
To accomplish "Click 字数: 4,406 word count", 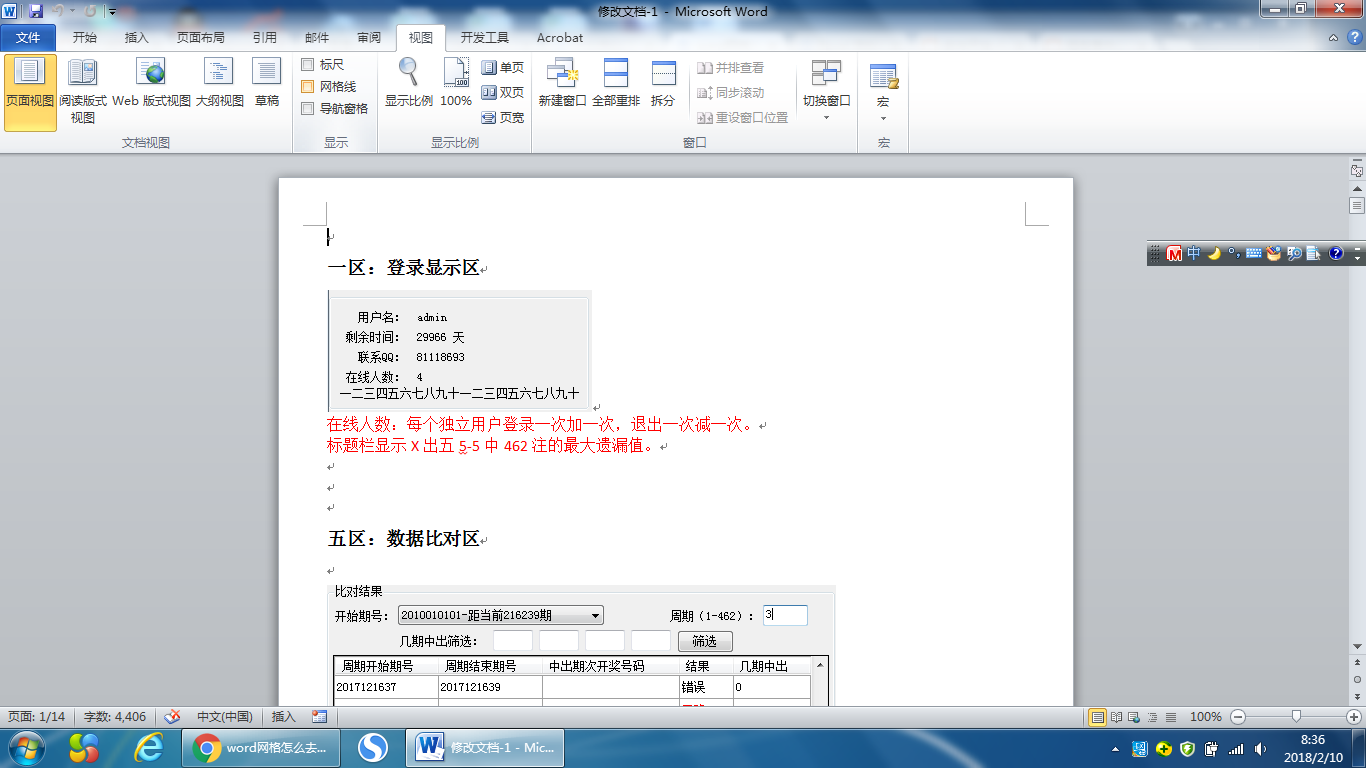I will point(115,716).
